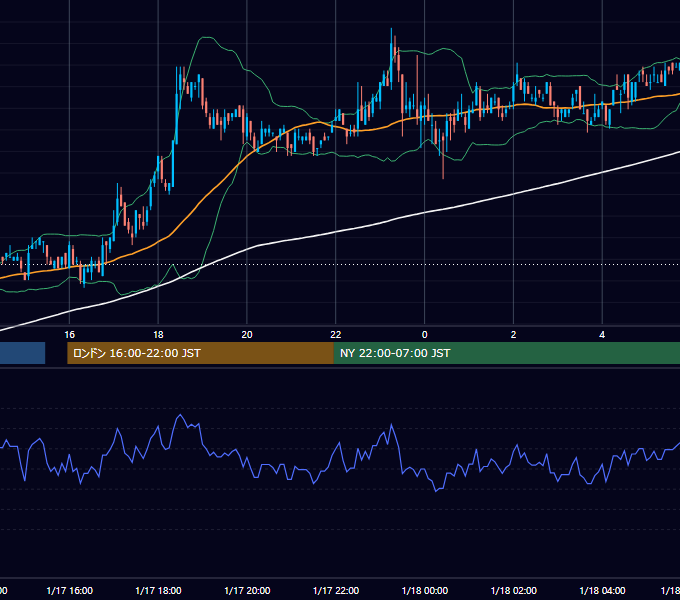Click the 20 hour label on chart axis
This screenshot has height=600, width=680.
tap(247, 335)
